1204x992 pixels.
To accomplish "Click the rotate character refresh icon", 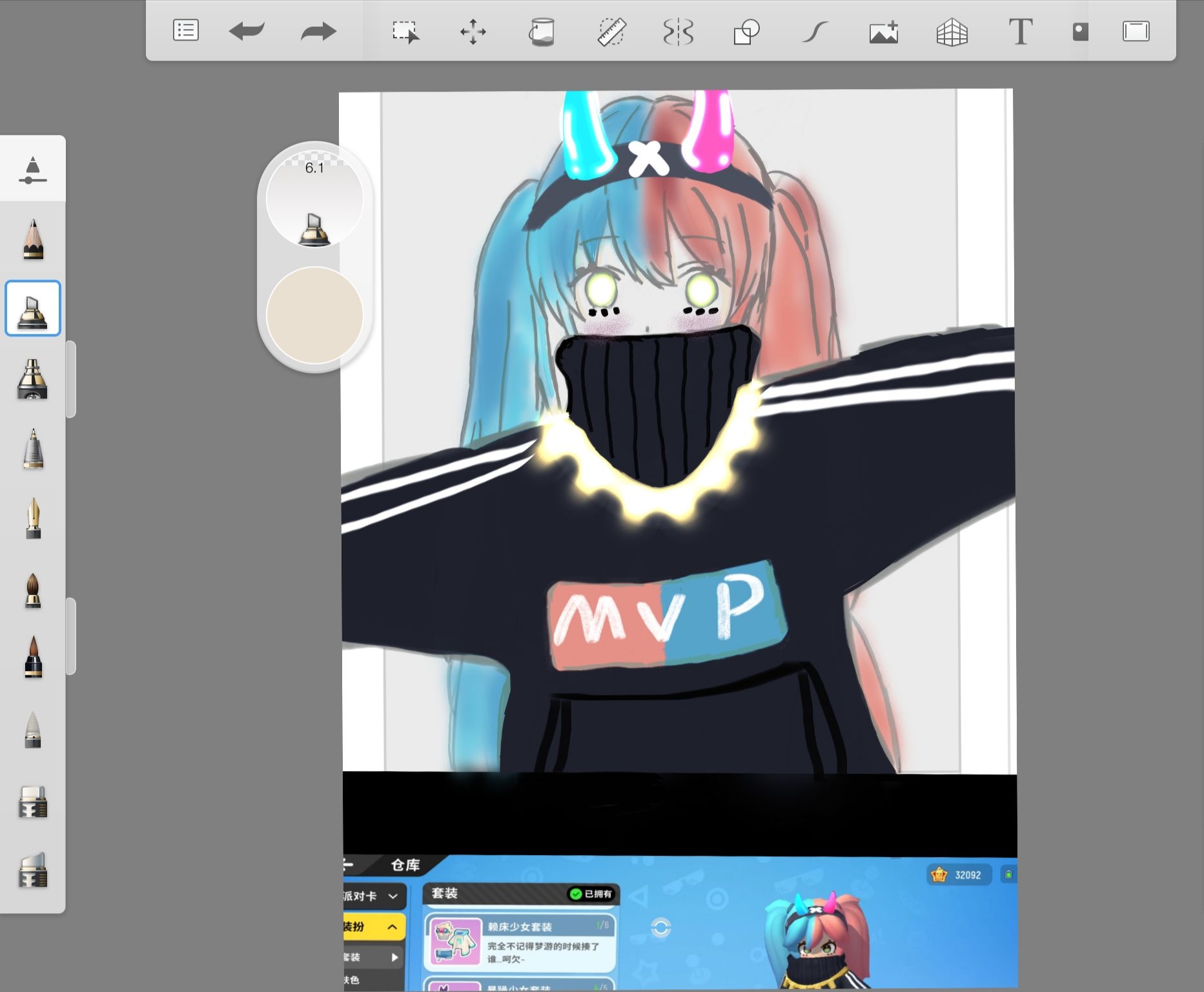I will click(660, 928).
